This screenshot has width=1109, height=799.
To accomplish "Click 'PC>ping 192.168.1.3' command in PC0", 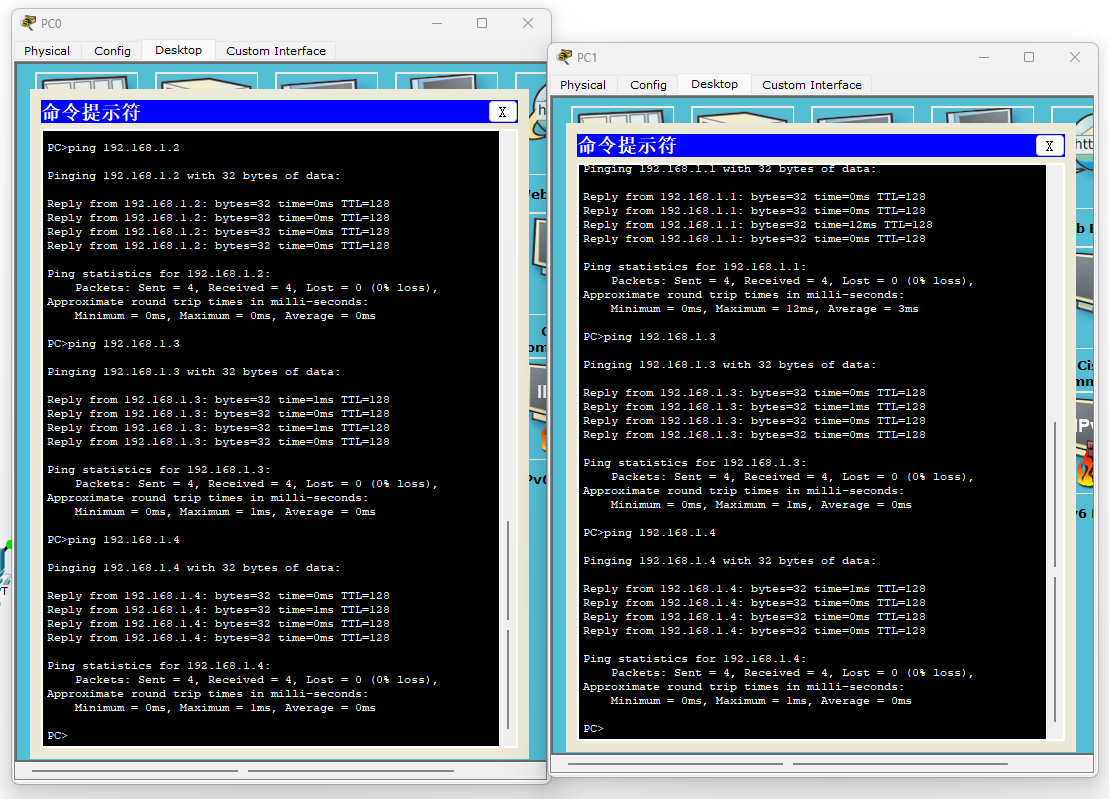I will click(113, 344).
